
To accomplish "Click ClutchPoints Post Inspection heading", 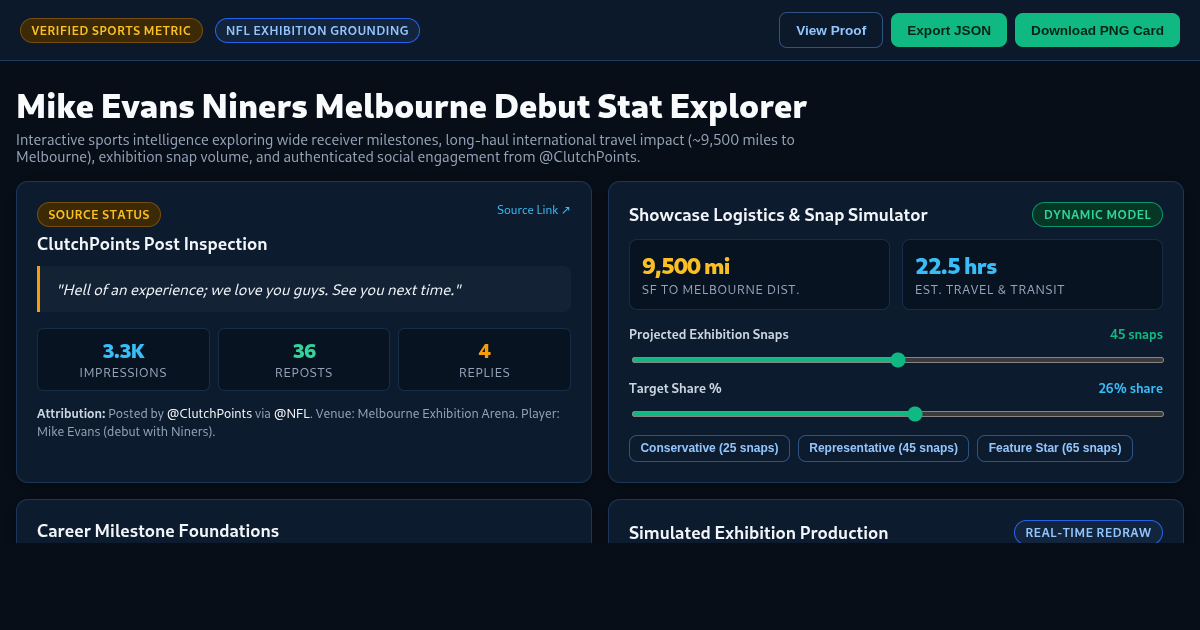I will [152, 244].
